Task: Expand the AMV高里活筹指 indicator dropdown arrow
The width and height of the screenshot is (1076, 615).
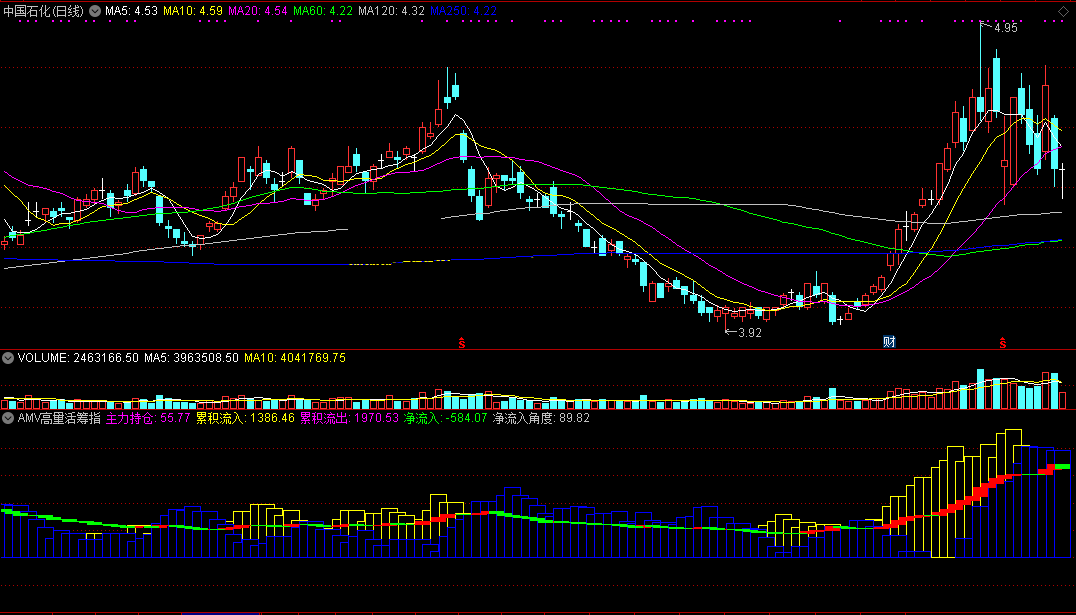Action: tap(8, 417)
